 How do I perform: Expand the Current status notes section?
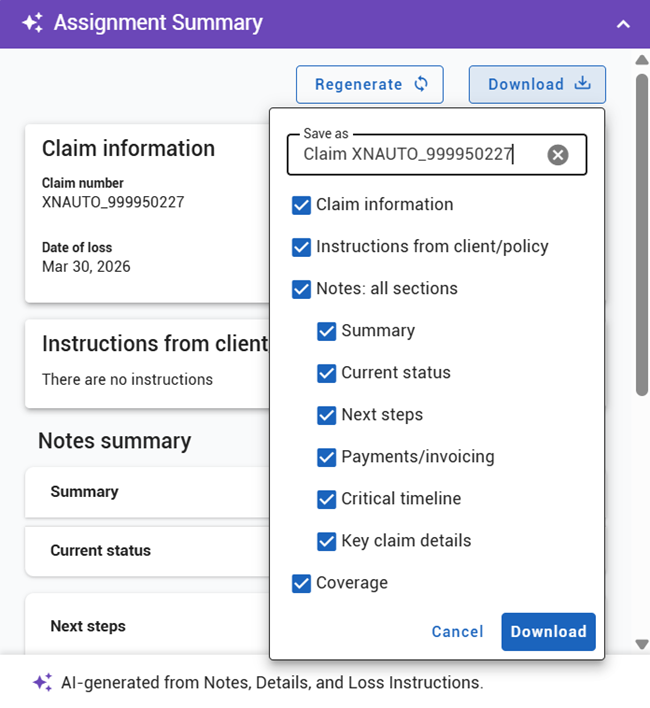tap(147, 551)
